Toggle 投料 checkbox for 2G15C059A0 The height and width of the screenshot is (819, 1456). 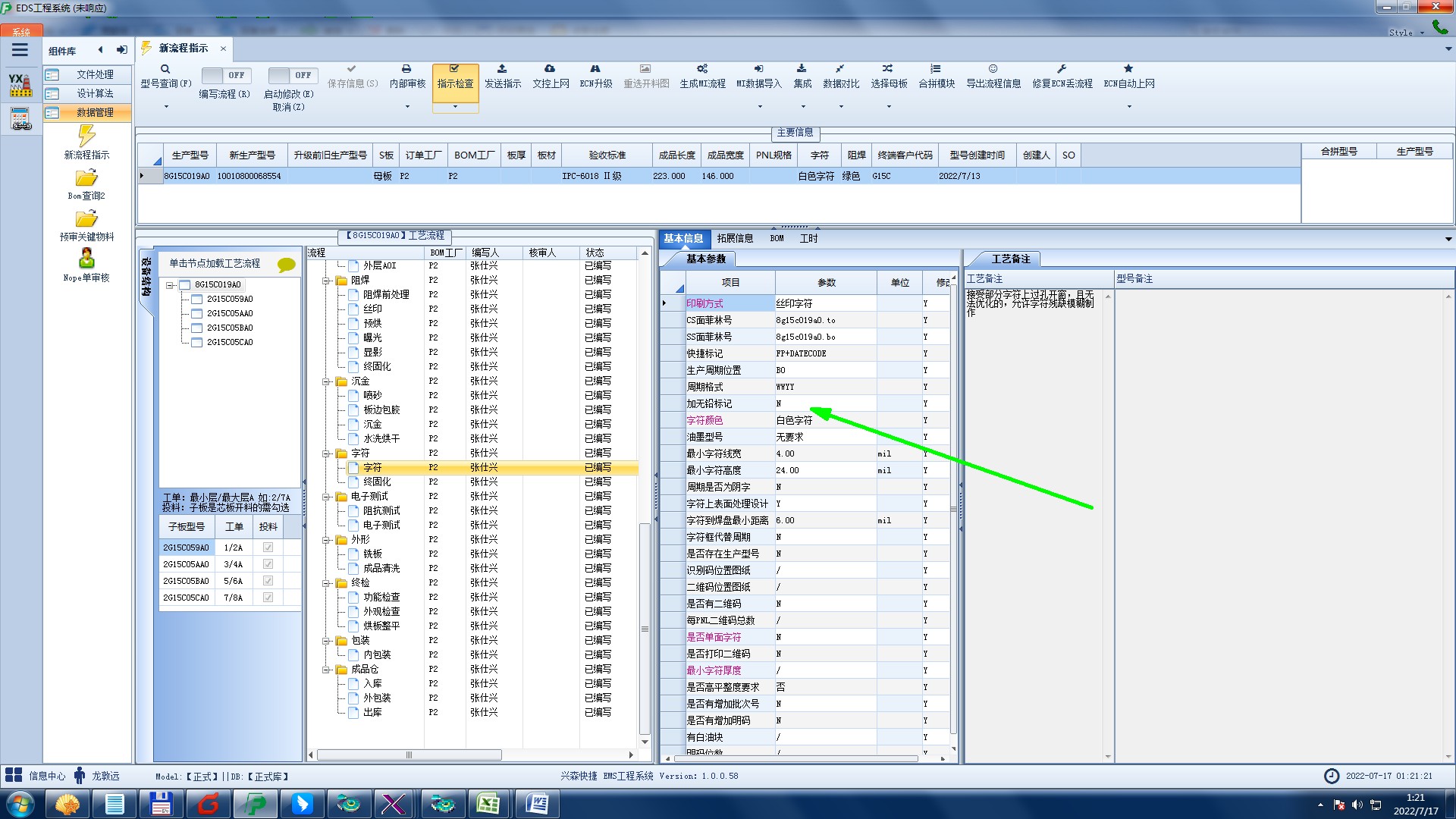tap(268, 548)
